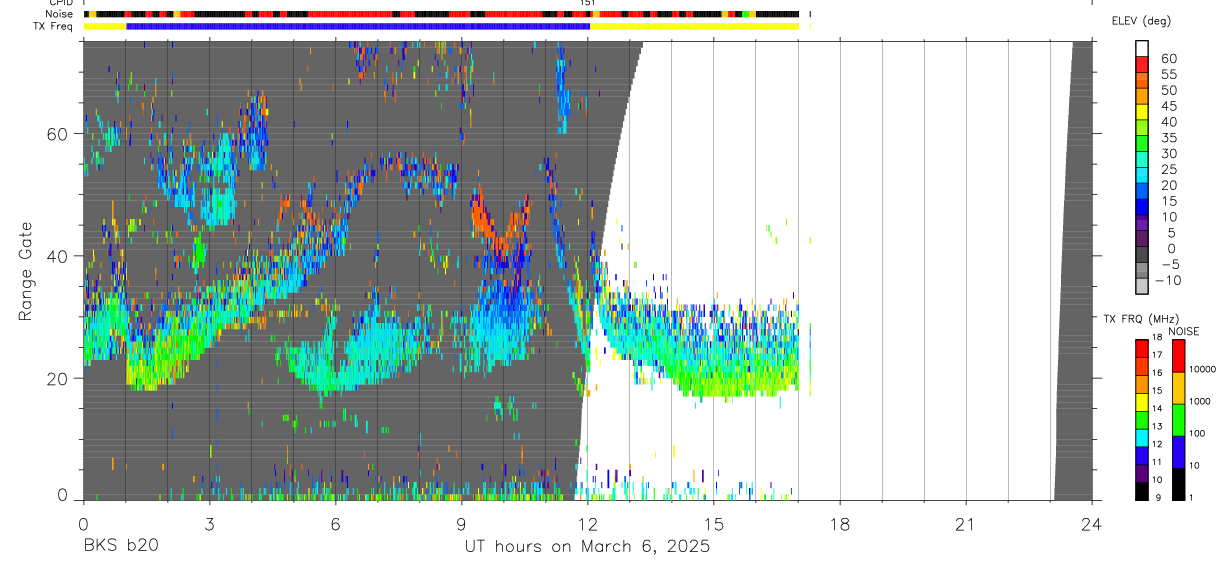Click the '3' hour tick on the x-axis
This screenshot has height=567, width=1228.
point(209,524)
